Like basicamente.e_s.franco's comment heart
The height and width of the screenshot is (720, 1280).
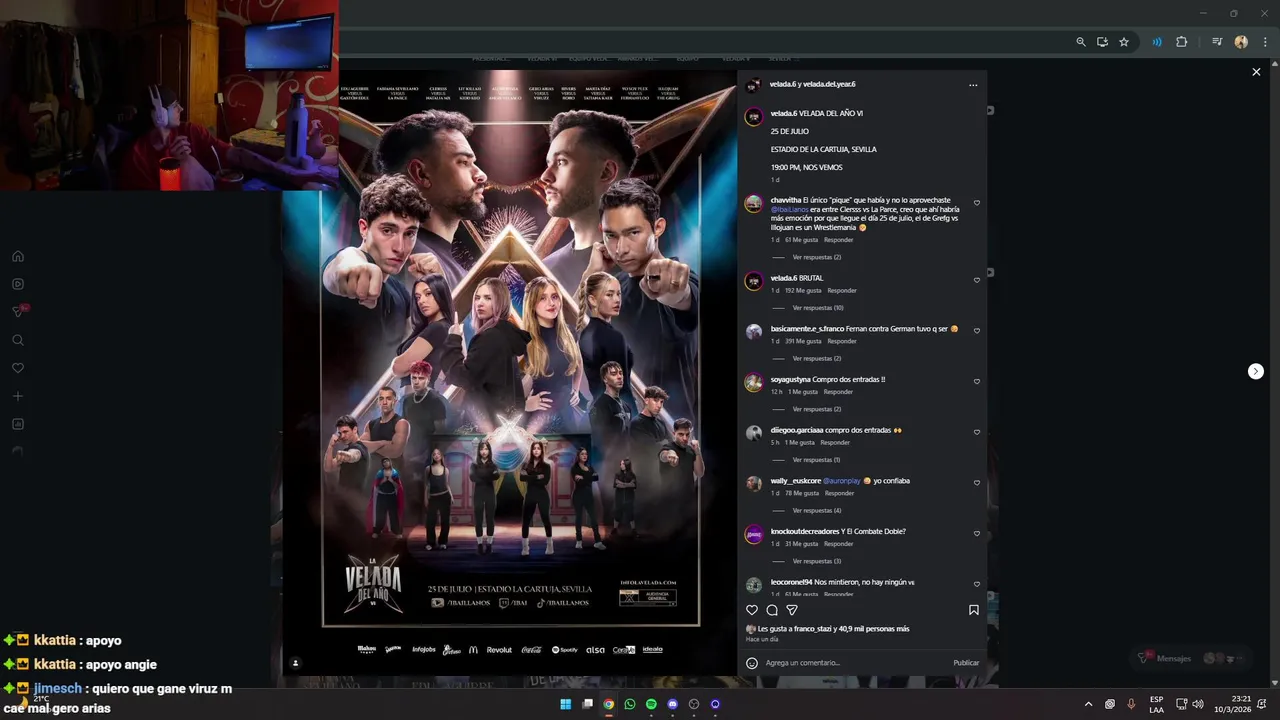pos(977,331)
